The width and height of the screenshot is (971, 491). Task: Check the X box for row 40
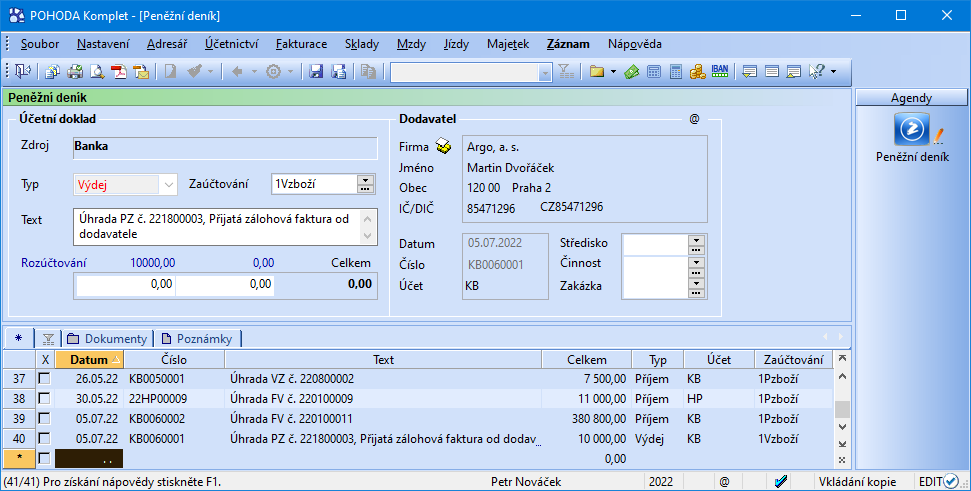(45, 438)
